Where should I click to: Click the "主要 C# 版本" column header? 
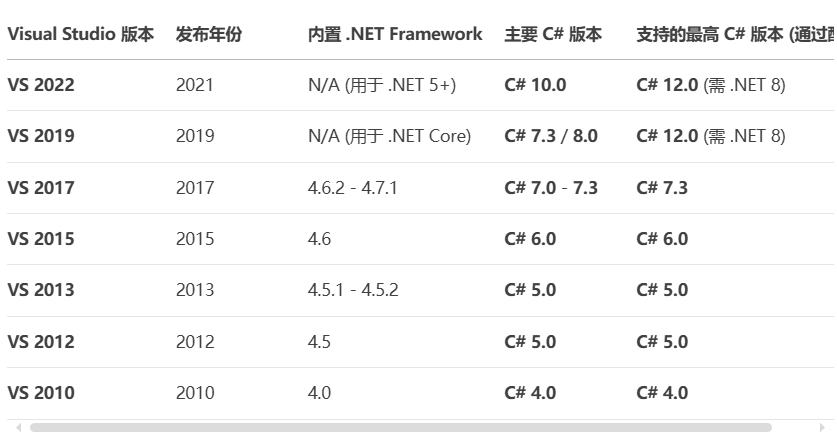(553, 34)
